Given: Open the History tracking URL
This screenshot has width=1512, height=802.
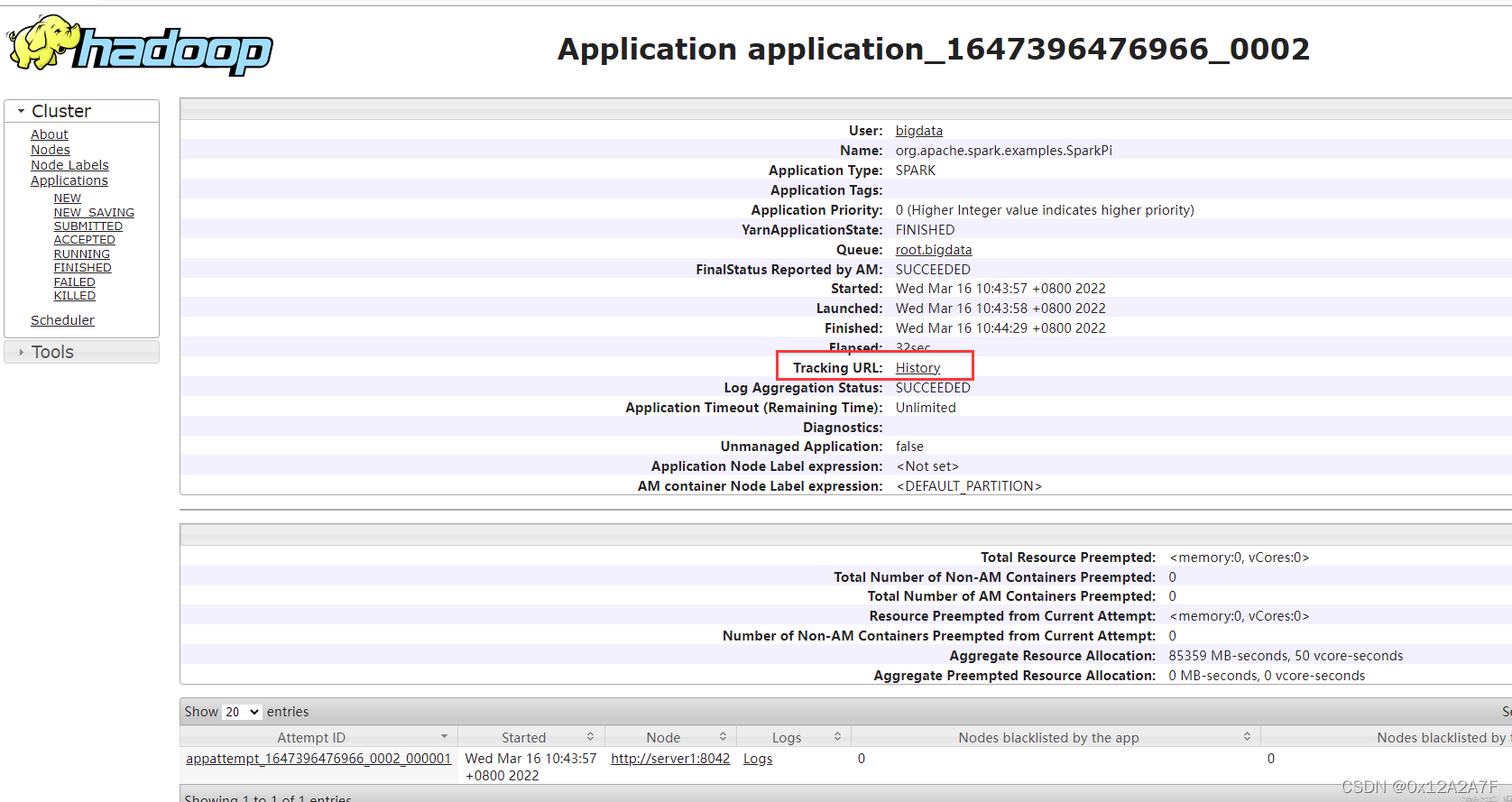Looking at the screenshot, I should pyautogui.click(x=917, y=368).
